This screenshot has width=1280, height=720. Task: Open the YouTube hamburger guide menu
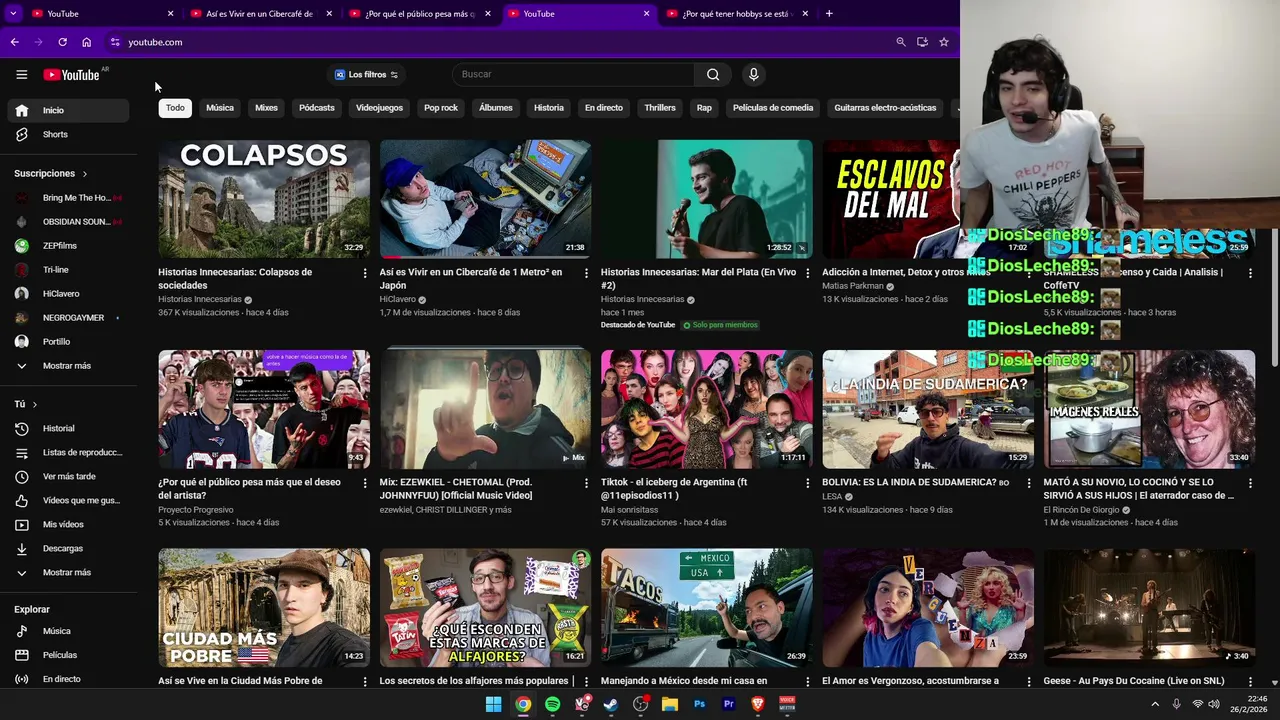pos(21,74)
